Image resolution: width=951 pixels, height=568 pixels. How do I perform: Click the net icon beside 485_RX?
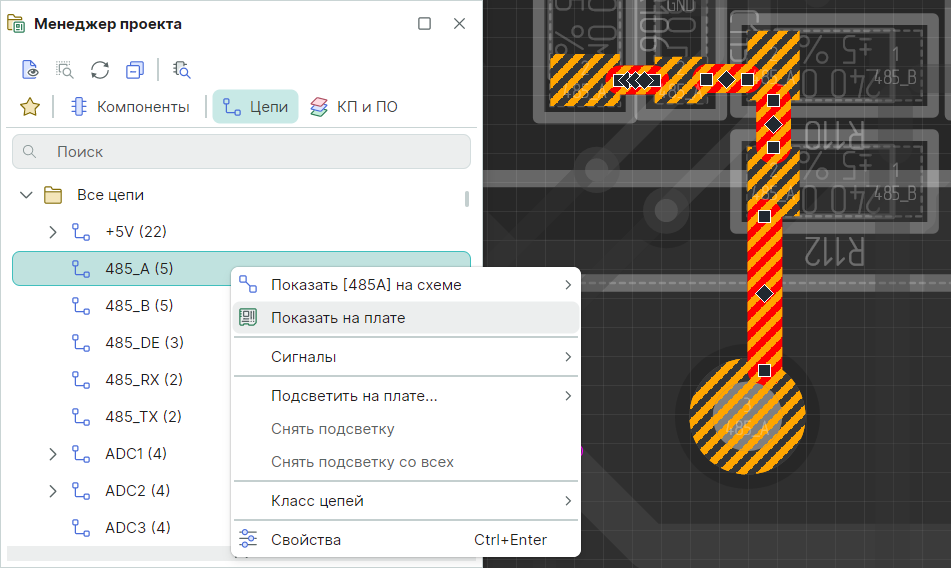[81, 379]
